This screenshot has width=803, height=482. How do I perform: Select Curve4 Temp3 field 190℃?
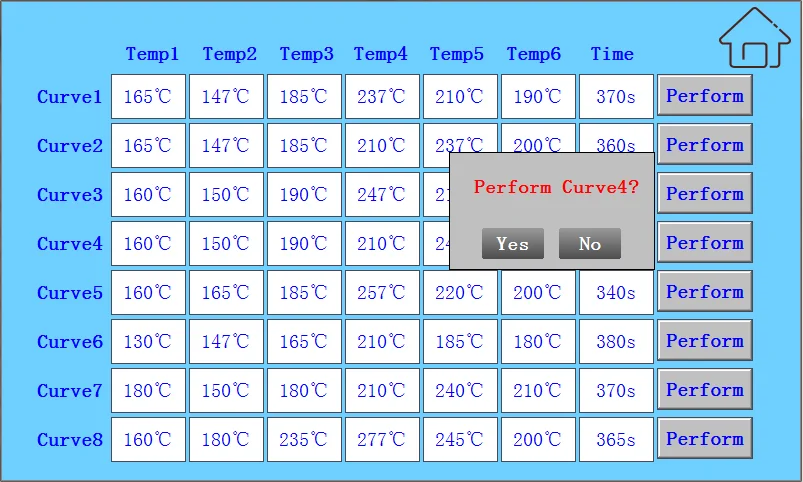click(x=304, y=243)
